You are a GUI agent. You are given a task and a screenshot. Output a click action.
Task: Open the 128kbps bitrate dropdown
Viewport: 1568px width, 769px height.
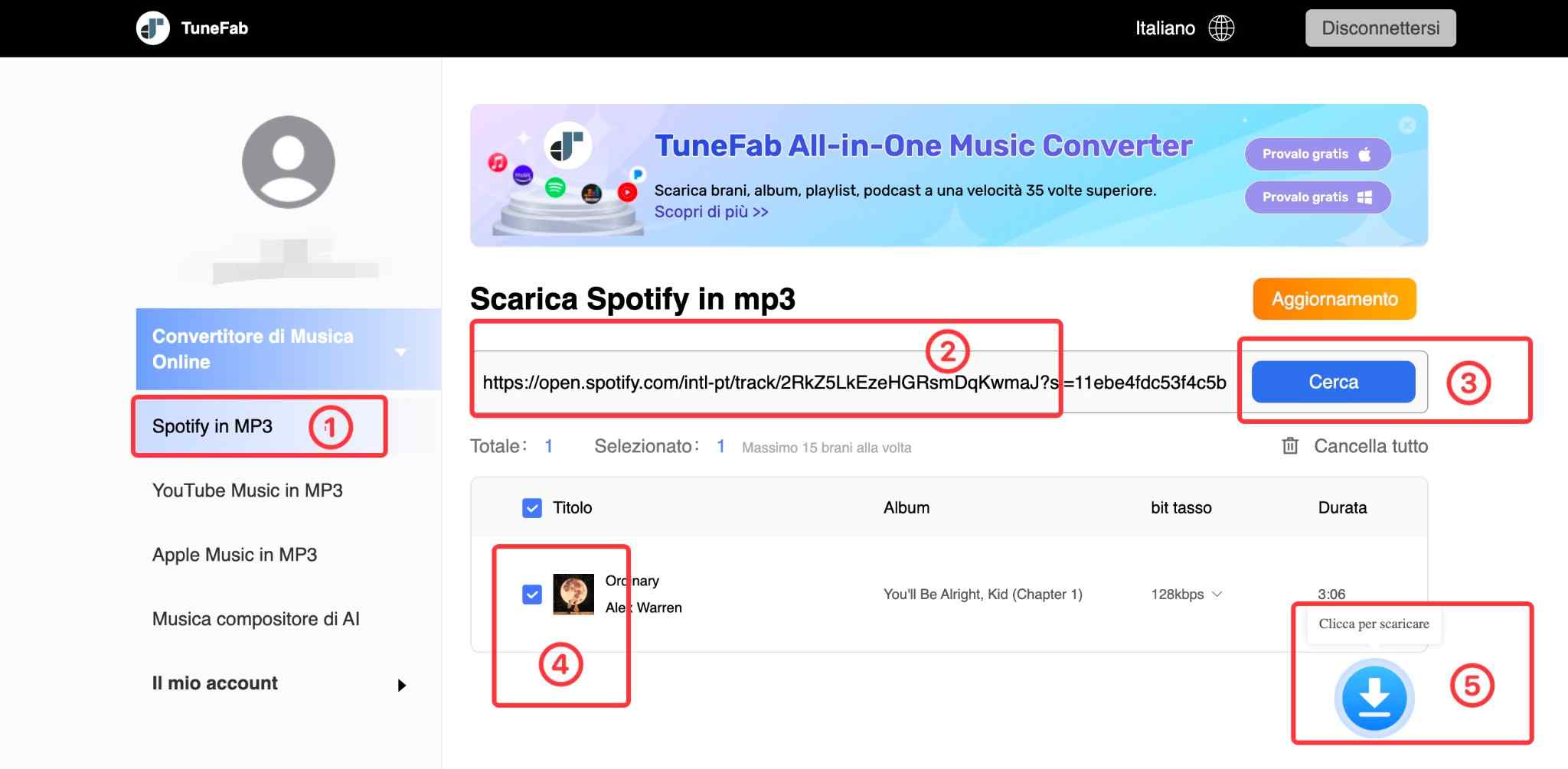tap(1186, 595)
